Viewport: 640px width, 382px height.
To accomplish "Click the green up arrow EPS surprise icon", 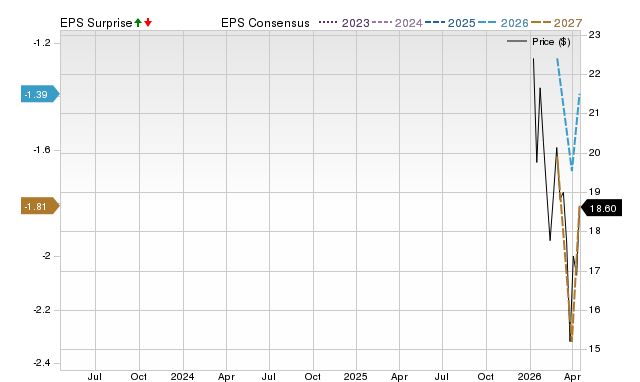I will click(x=138, y=23).
